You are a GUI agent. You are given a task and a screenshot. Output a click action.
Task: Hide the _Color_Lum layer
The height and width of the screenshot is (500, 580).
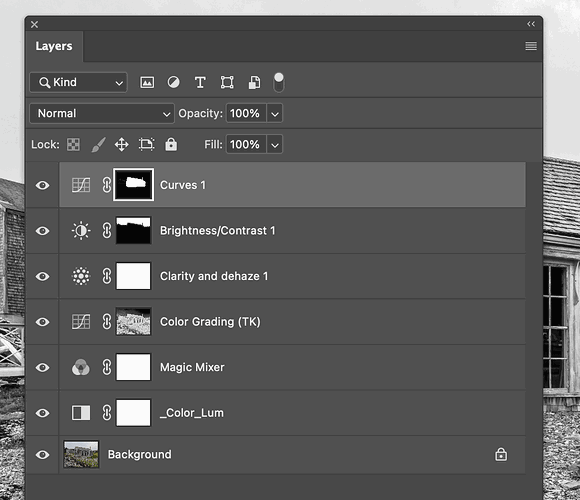click(43, 413)
